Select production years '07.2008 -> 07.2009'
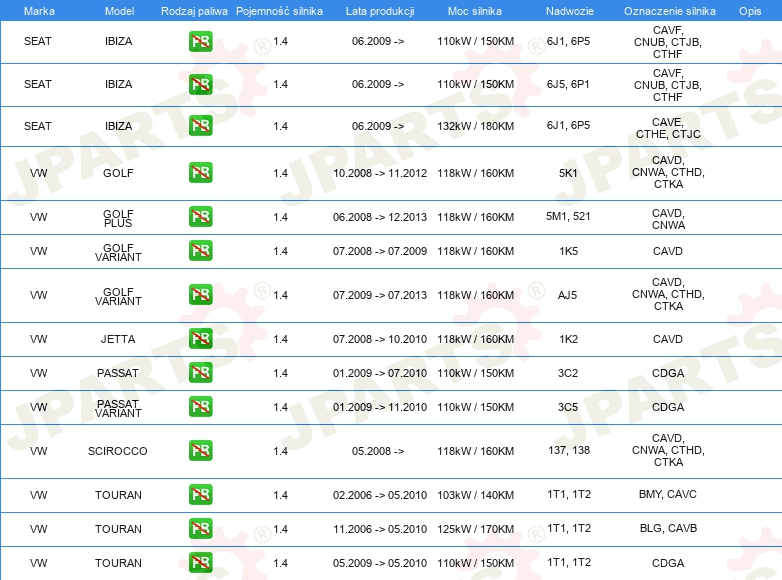This screenshot has width=782, height=580. tap(380, 251)
